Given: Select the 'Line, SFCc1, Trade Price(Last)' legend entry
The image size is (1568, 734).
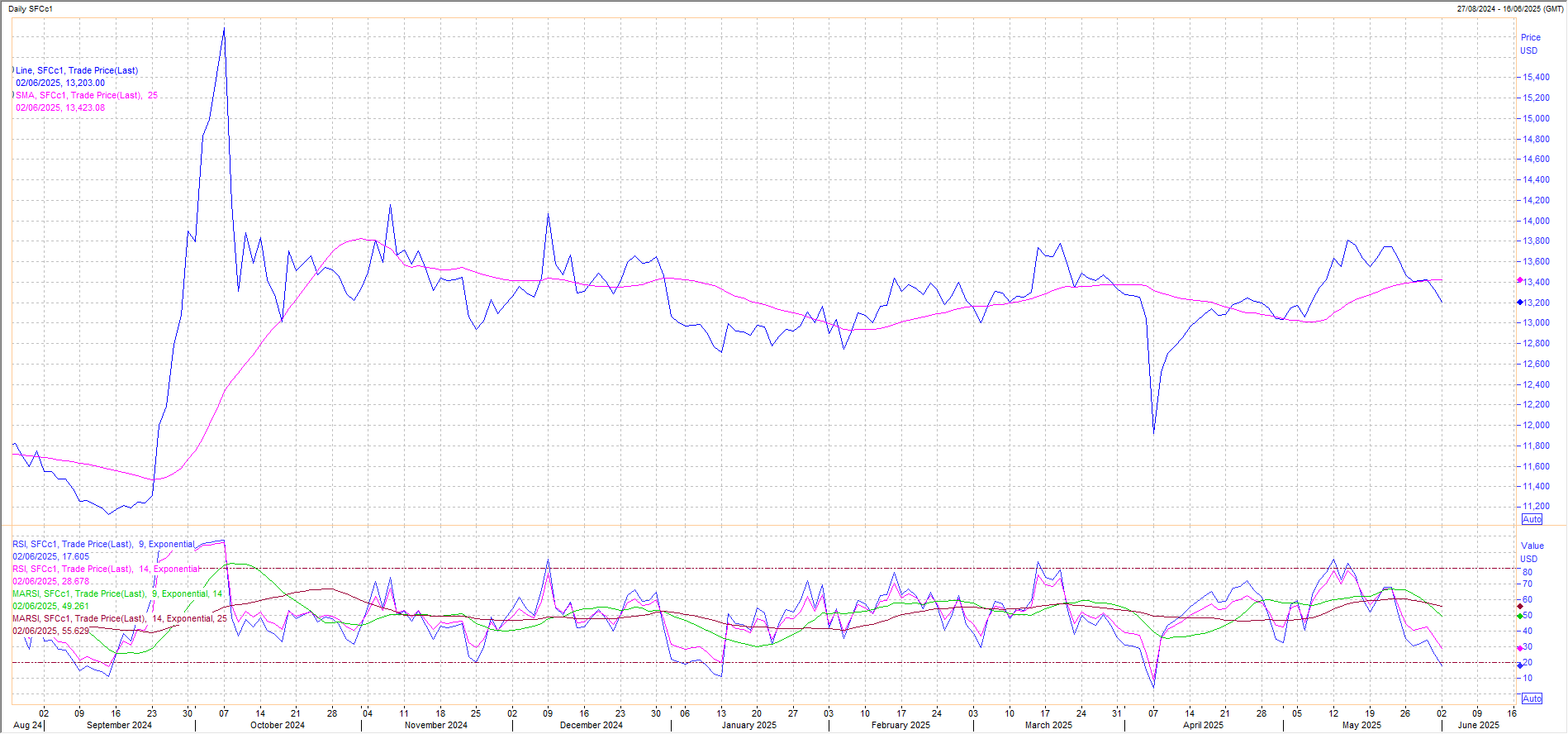Looking at the screenshot, I should 77,71.
